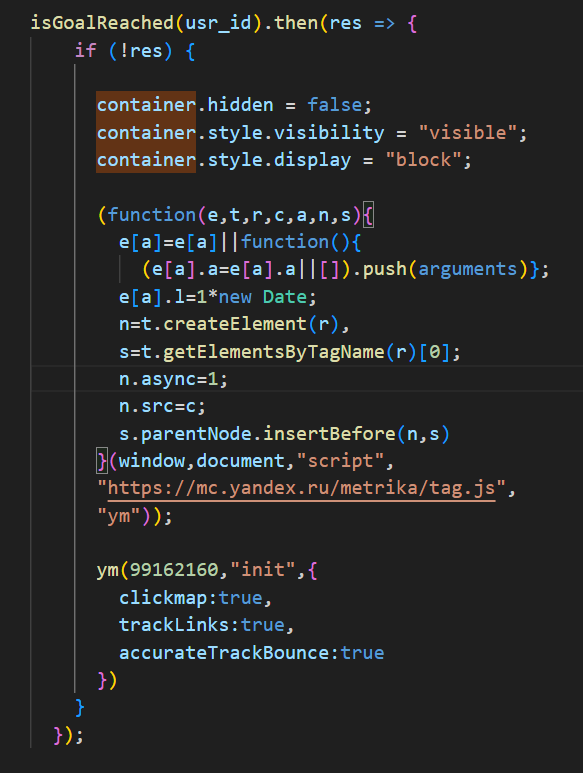Click "container" in the display line
583x773 pixels.
(146, 160)
